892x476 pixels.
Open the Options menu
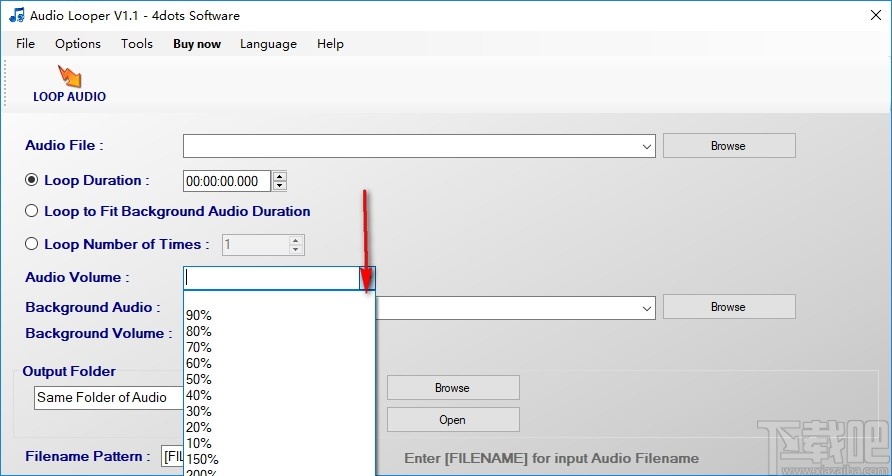tap(78, 44)
